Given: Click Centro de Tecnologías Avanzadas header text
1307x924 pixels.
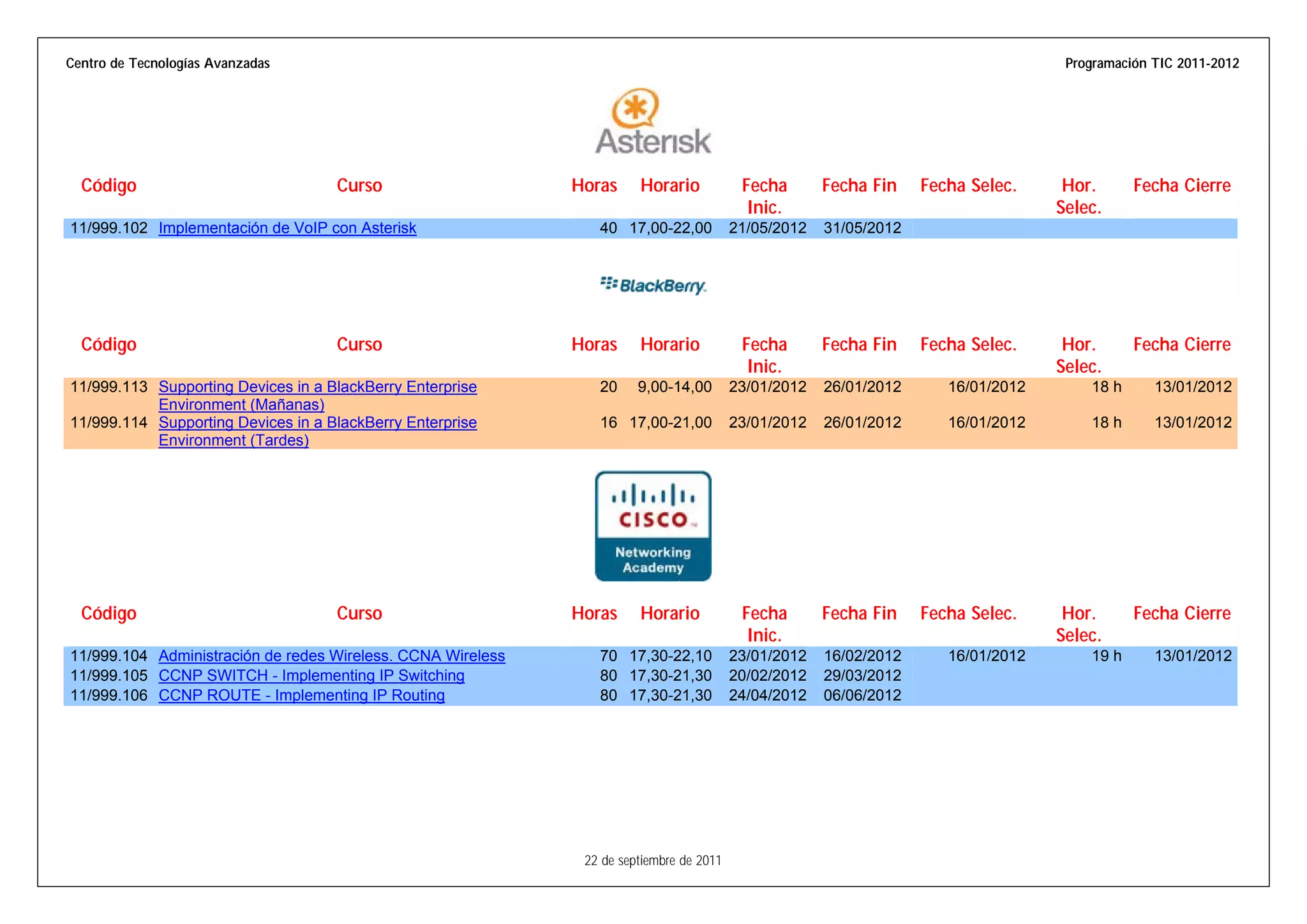Looking at the screenshot, I should (168, 63).
